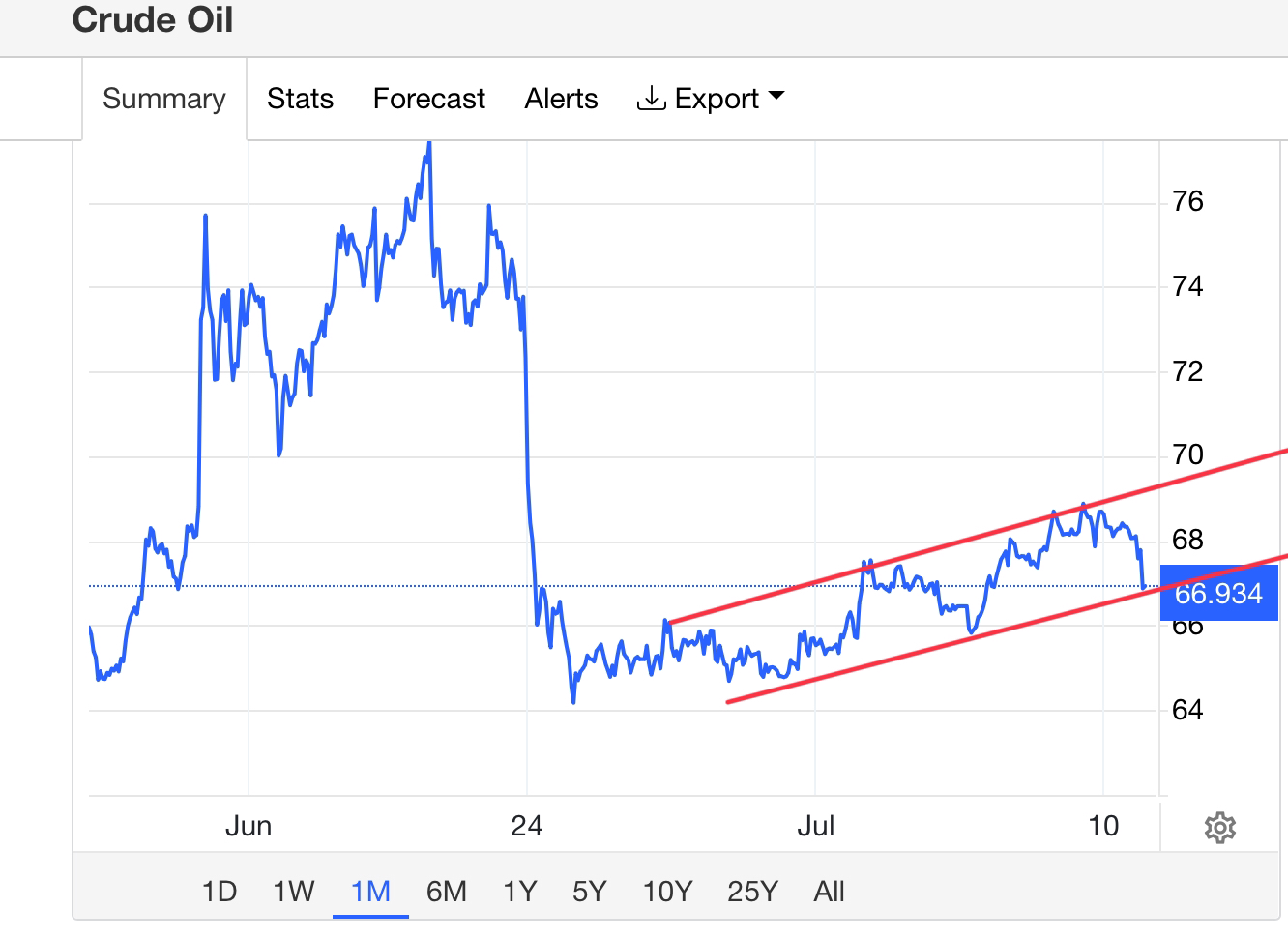Show the 25Y price history

pos(752,891)
